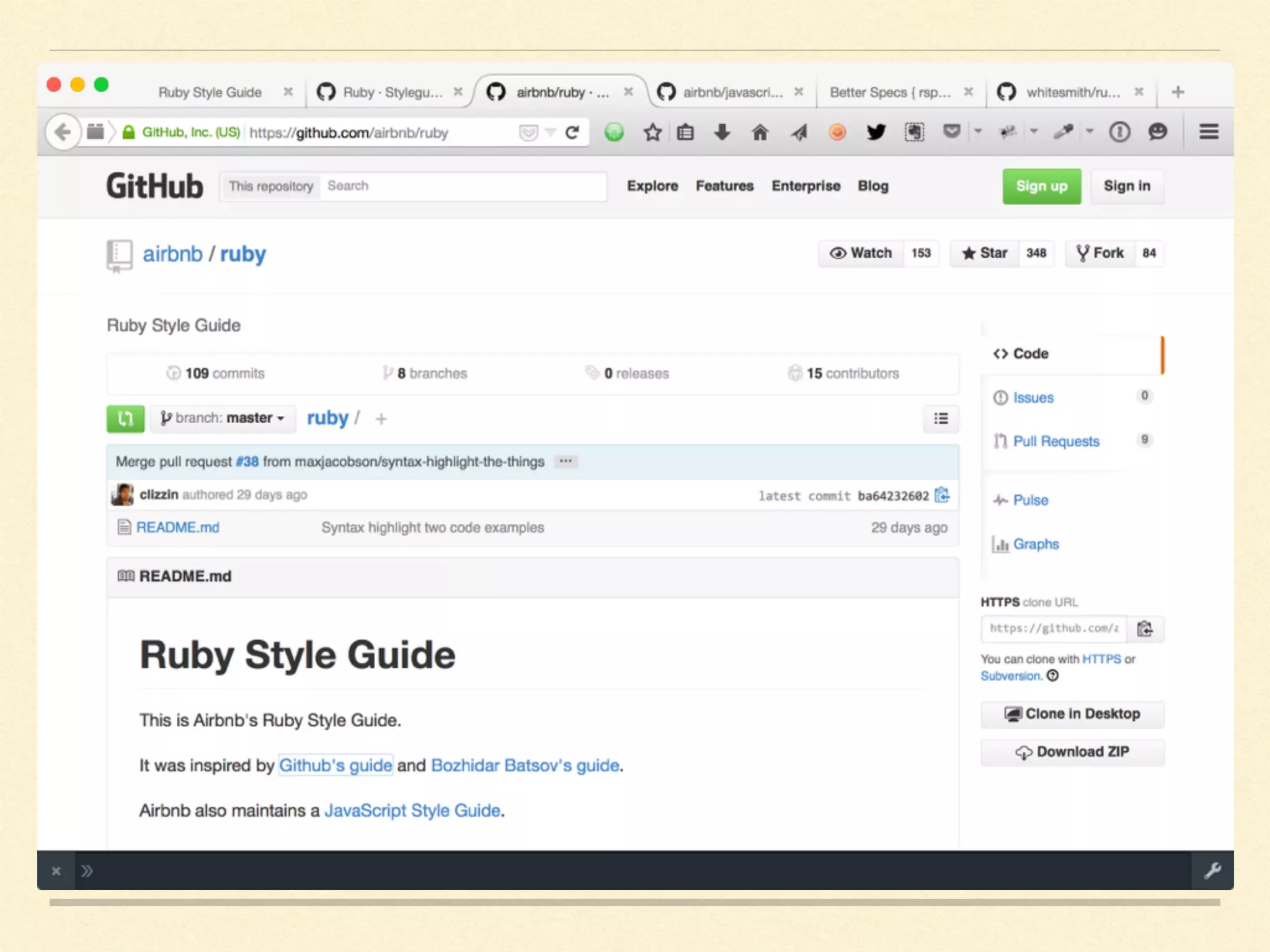Image resolution: width=1270 pixels, height=952 pixels.
Task: Click the Twitter bird toolbar icon
Action: tap(876, 131)
